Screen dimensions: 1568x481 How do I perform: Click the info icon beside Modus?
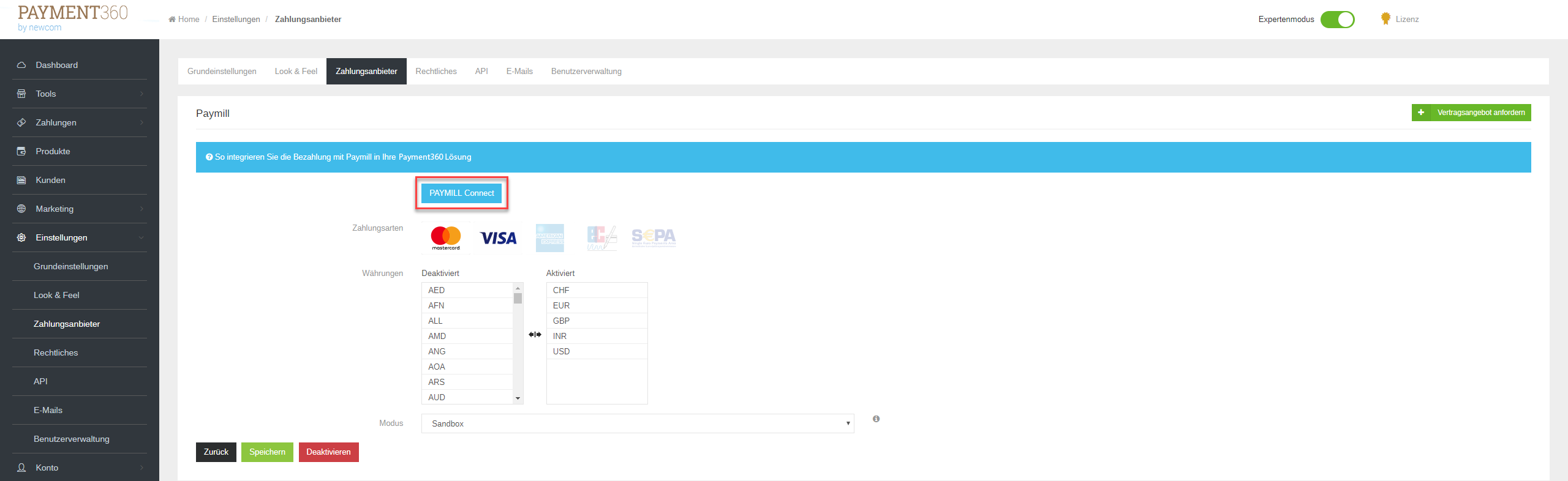tap(876, 419)
